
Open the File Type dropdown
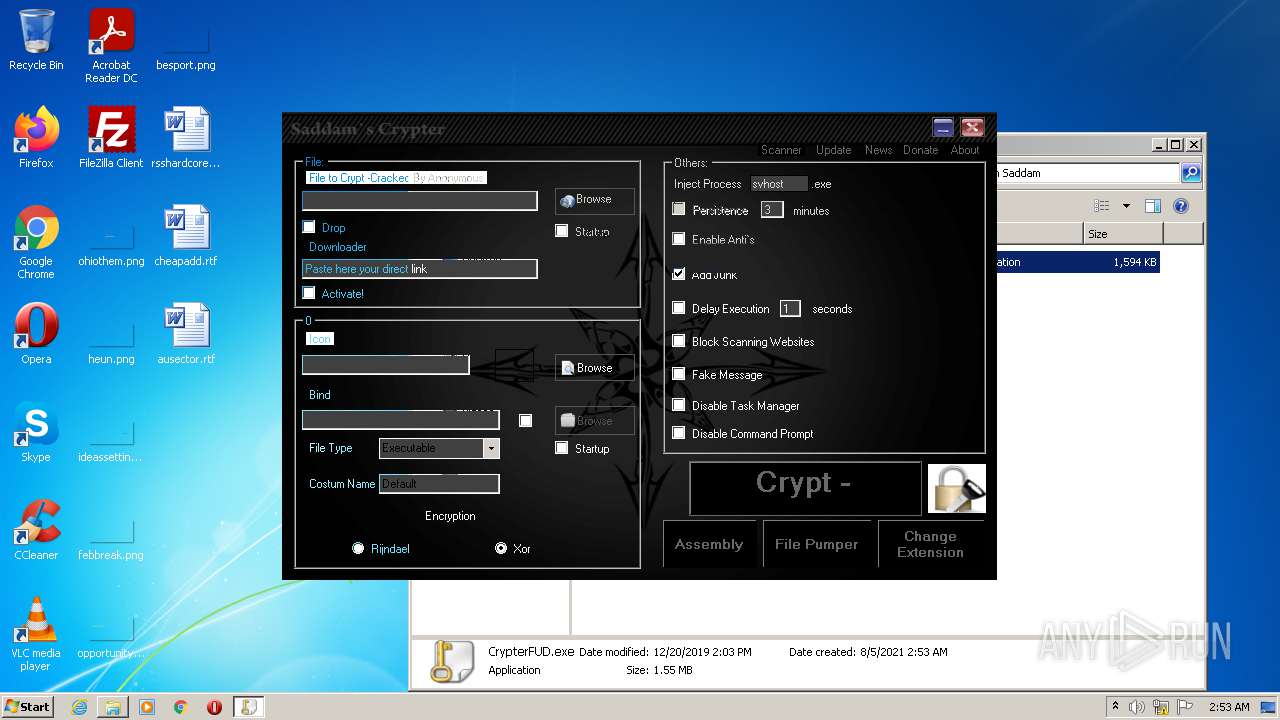pos(490,448)
